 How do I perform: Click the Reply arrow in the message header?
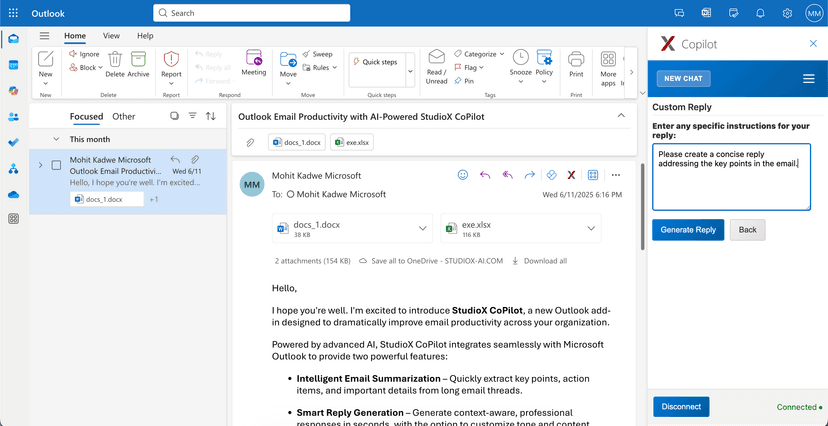pos(485,175)
